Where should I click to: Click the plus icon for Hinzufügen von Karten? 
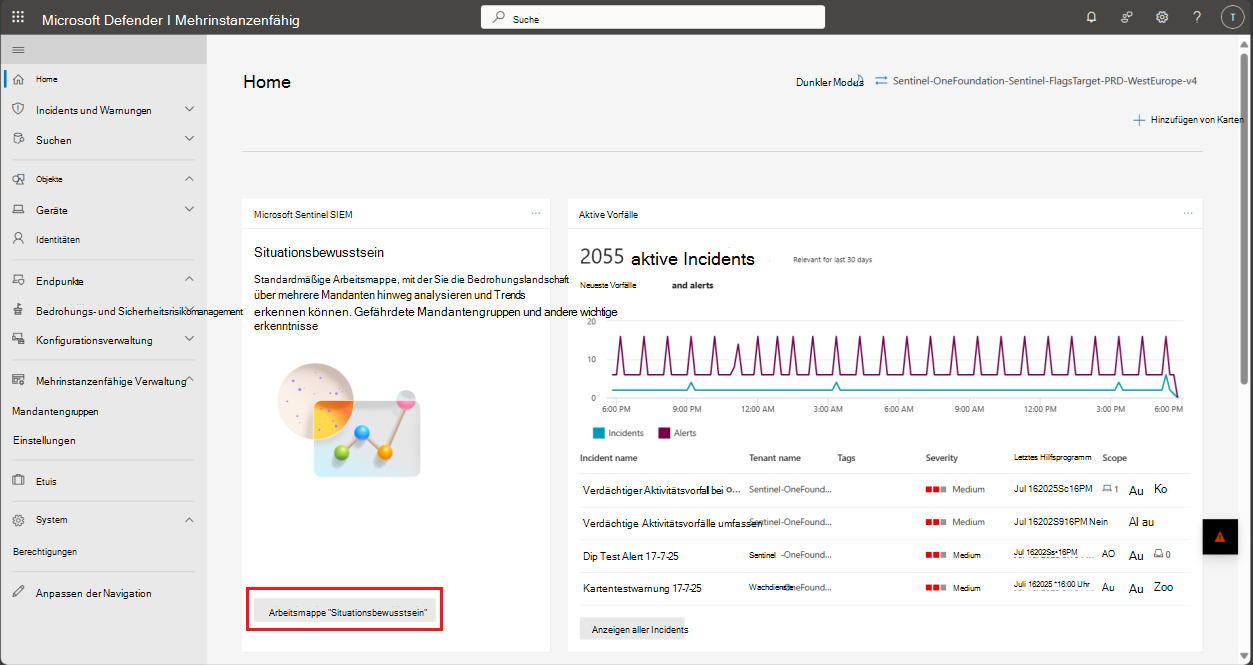tap(1138, 120)
